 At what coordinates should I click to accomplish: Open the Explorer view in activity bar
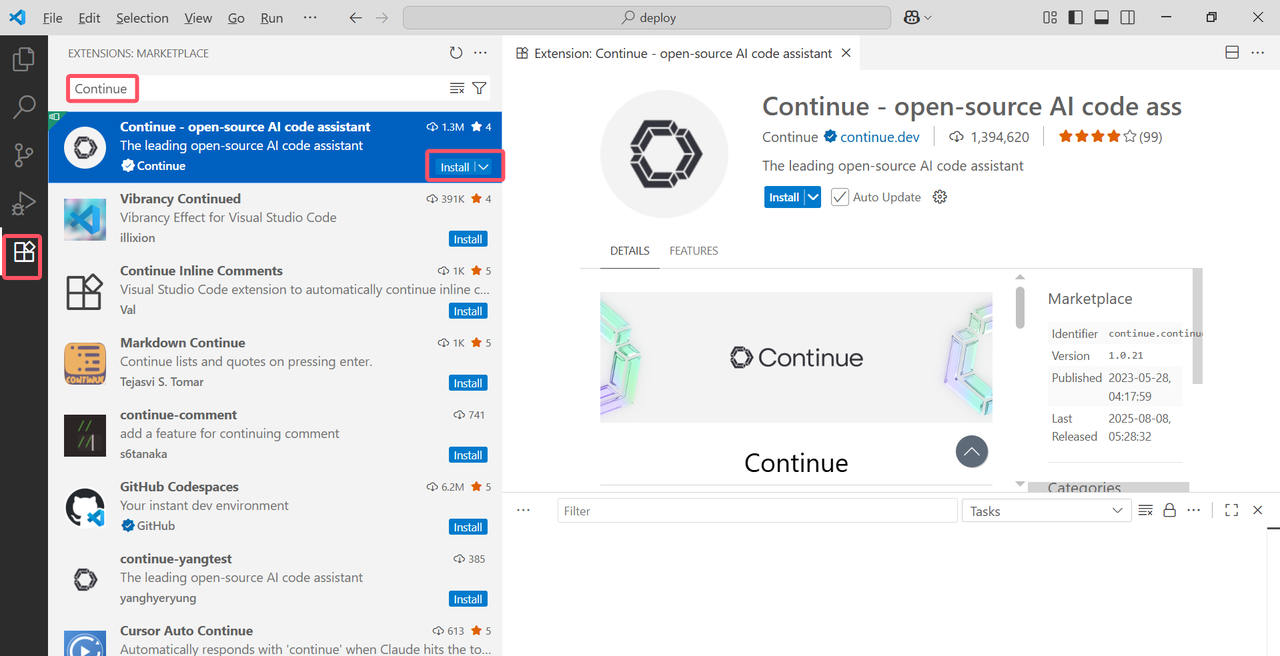[23, 59]
